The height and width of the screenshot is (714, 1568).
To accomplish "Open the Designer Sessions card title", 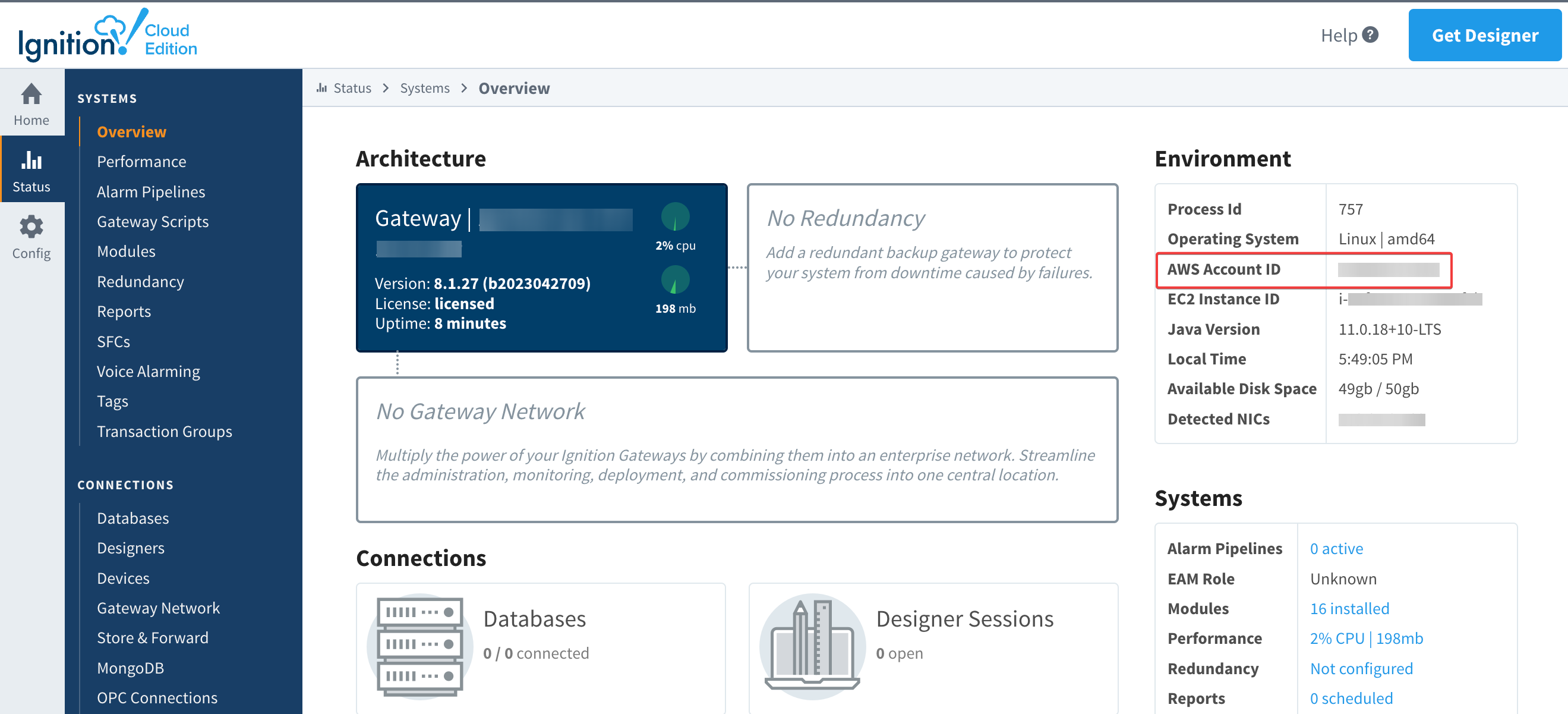I will click(x=965, y=618).
